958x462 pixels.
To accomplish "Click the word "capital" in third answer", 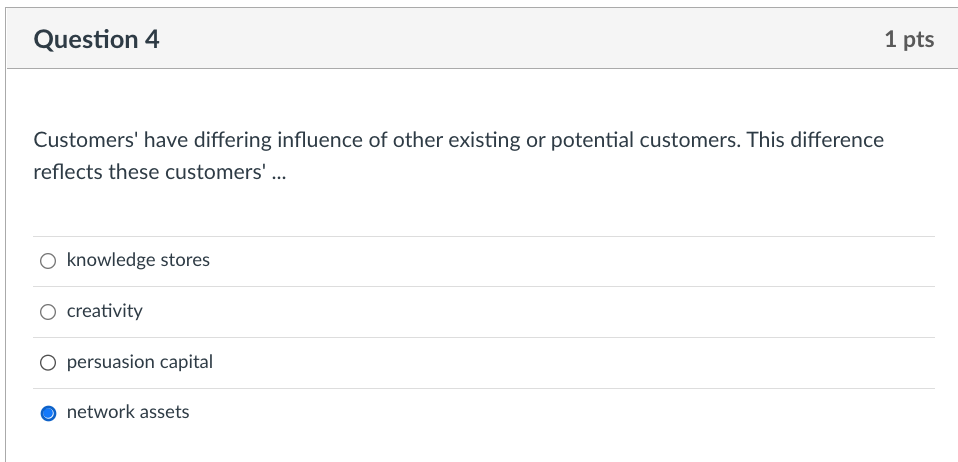I will tap(189, 362).
